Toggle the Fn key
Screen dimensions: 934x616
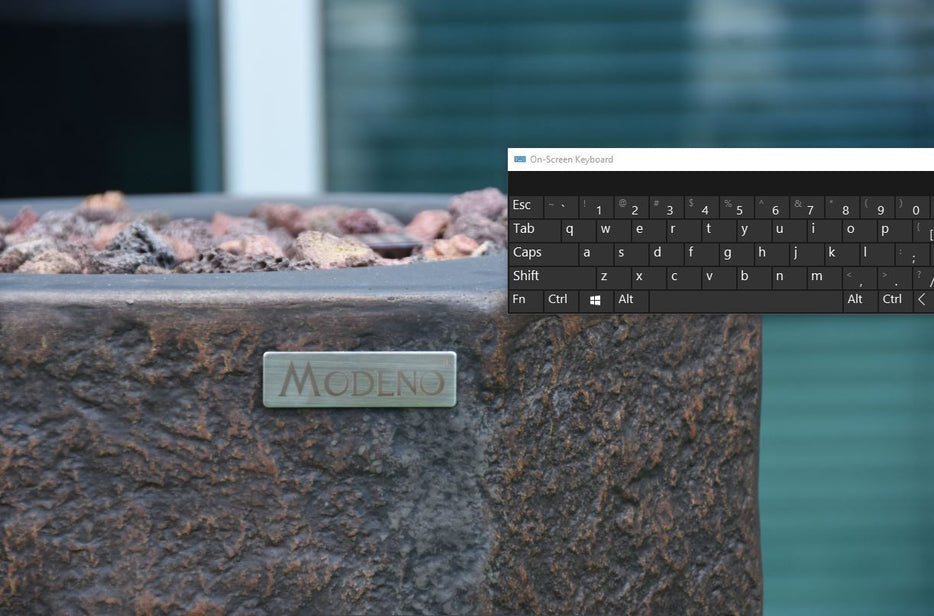point(524,300)
